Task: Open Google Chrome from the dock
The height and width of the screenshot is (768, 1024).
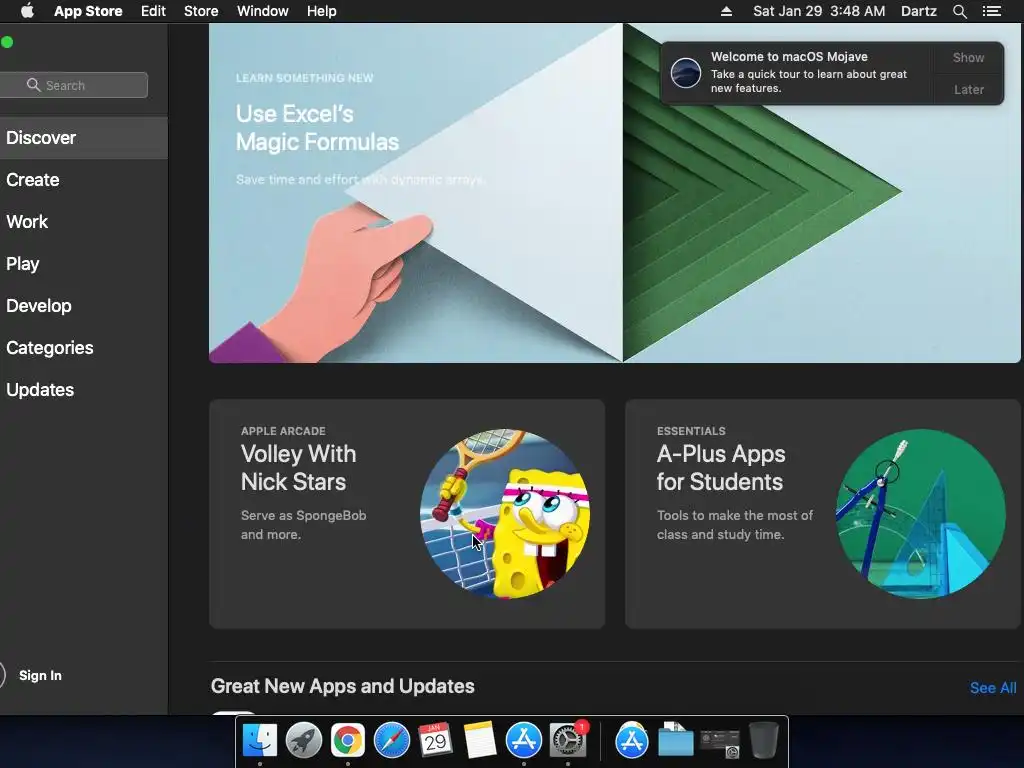Action: [x=347, y=741]
